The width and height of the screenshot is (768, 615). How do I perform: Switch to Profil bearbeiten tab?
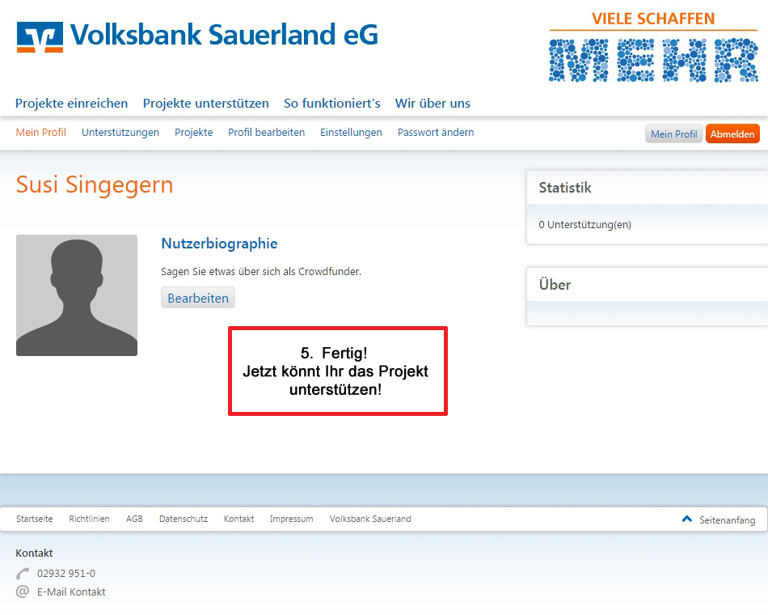point(266,133)
